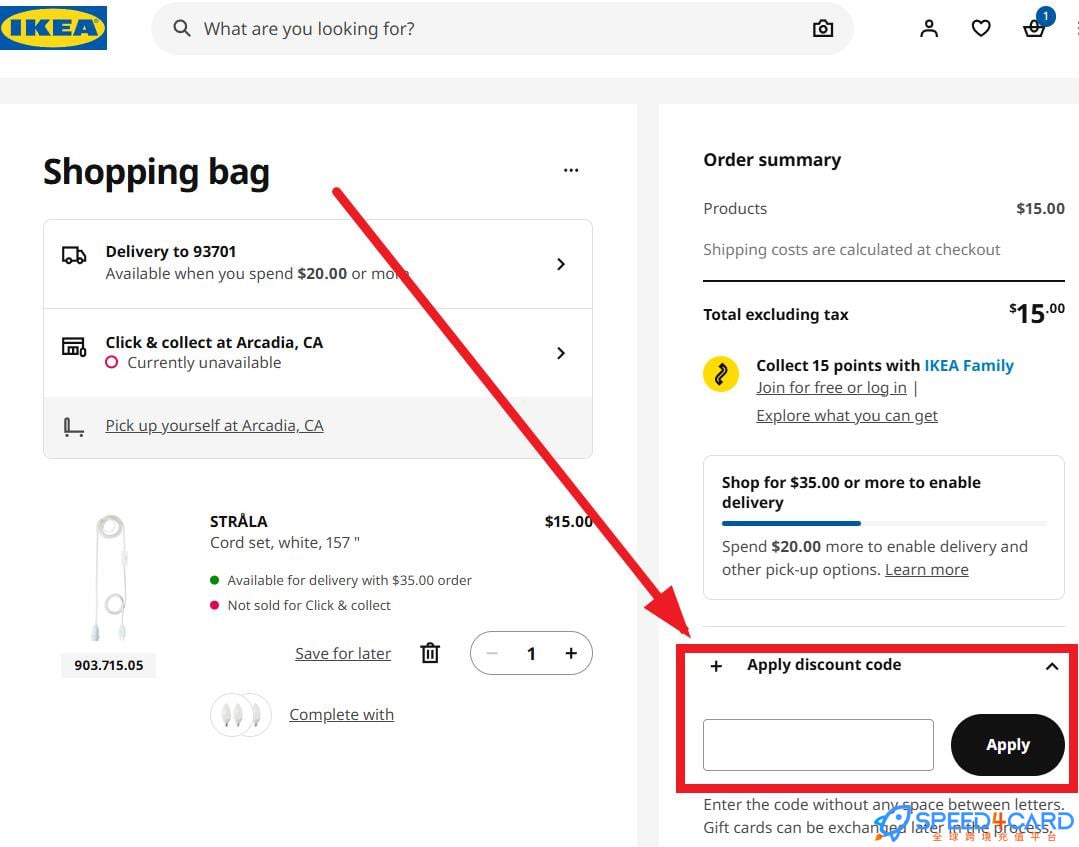Click inside the discount code field
The width and height of the screenshot is (1079, 847).
coord(817,744)
